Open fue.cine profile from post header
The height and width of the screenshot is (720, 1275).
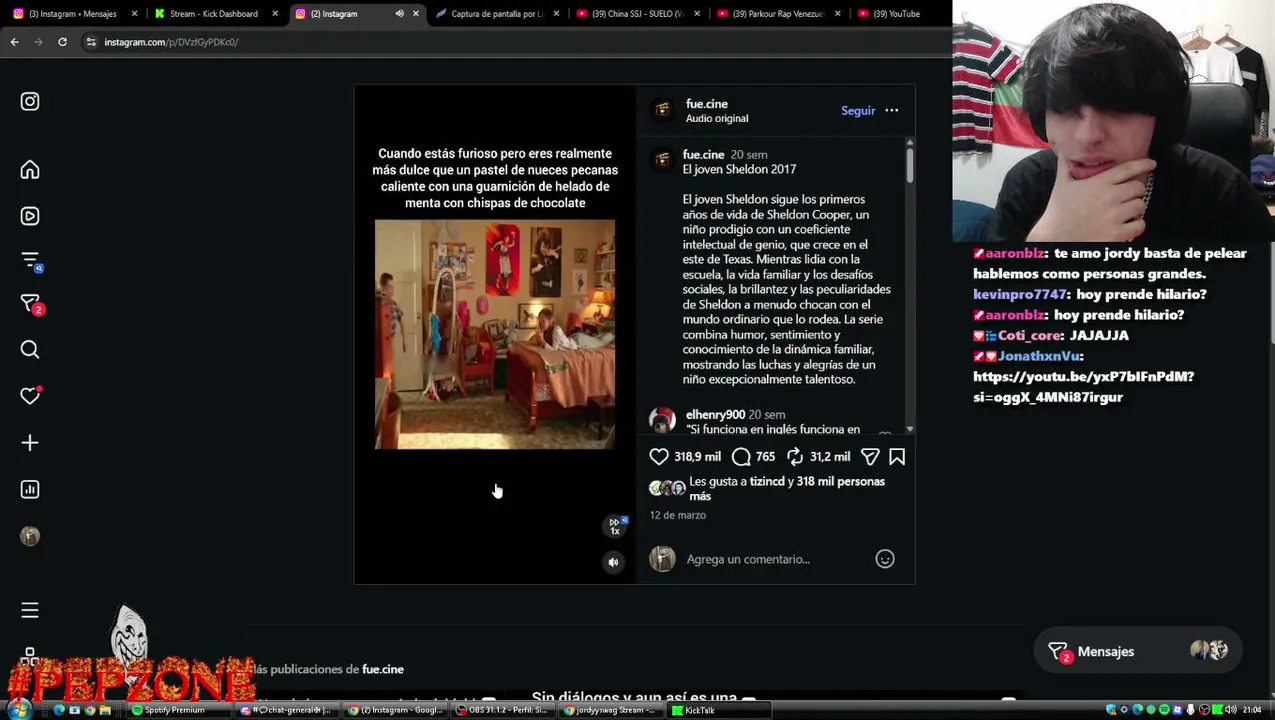707,104
